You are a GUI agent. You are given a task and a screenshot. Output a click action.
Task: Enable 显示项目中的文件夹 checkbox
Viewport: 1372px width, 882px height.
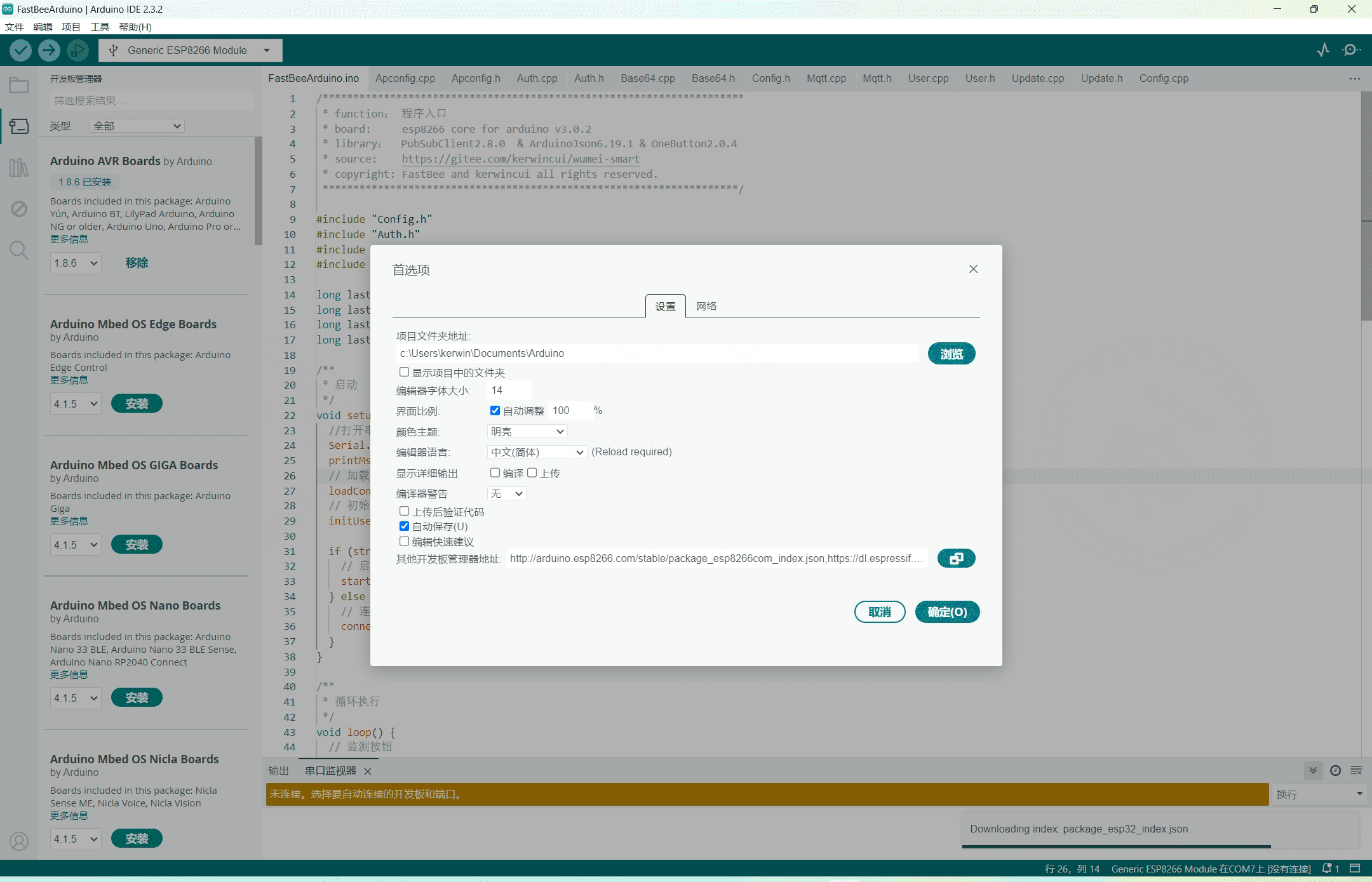click(x=404, y=372)
